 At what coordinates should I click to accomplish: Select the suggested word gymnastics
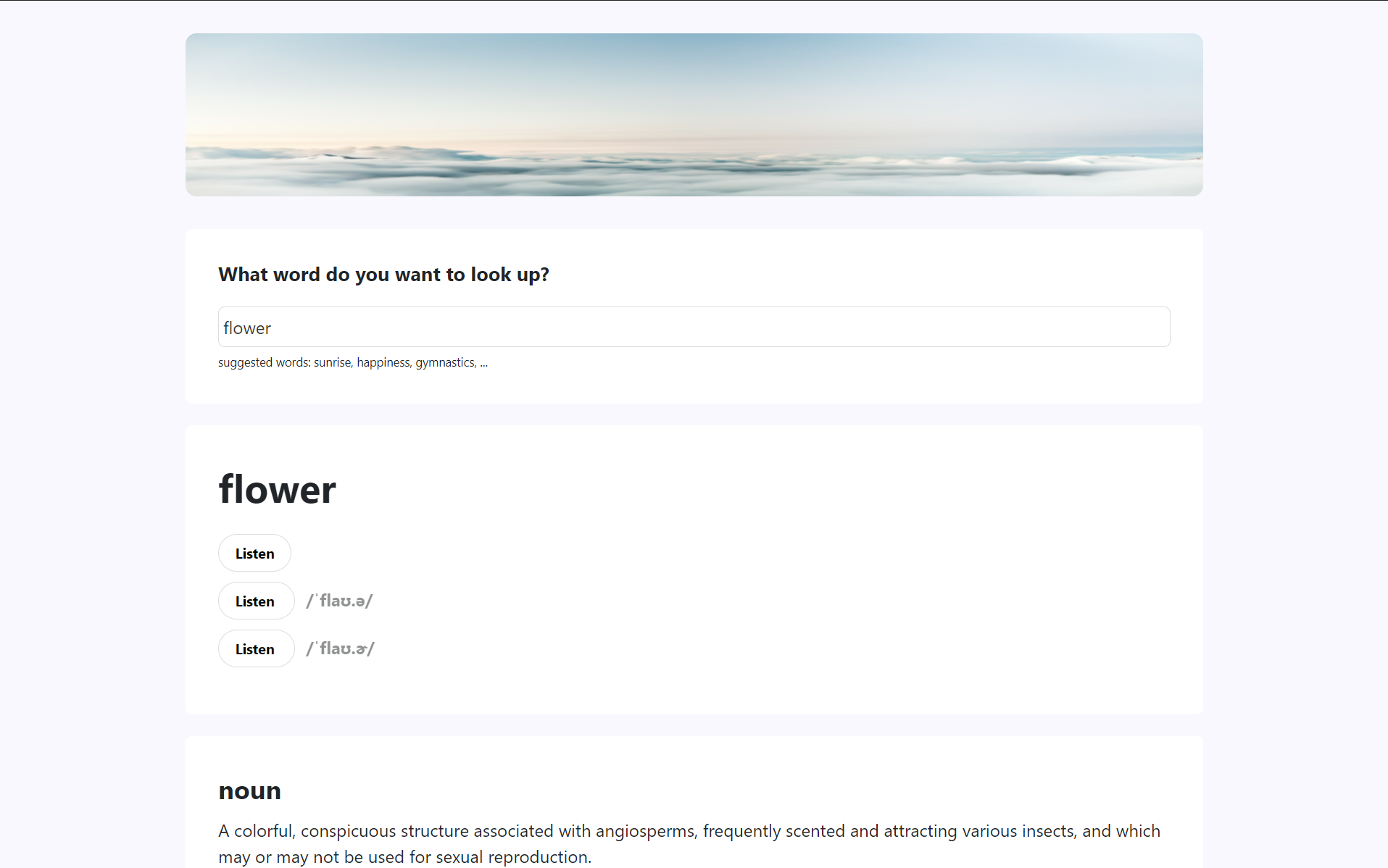point(445,362)
